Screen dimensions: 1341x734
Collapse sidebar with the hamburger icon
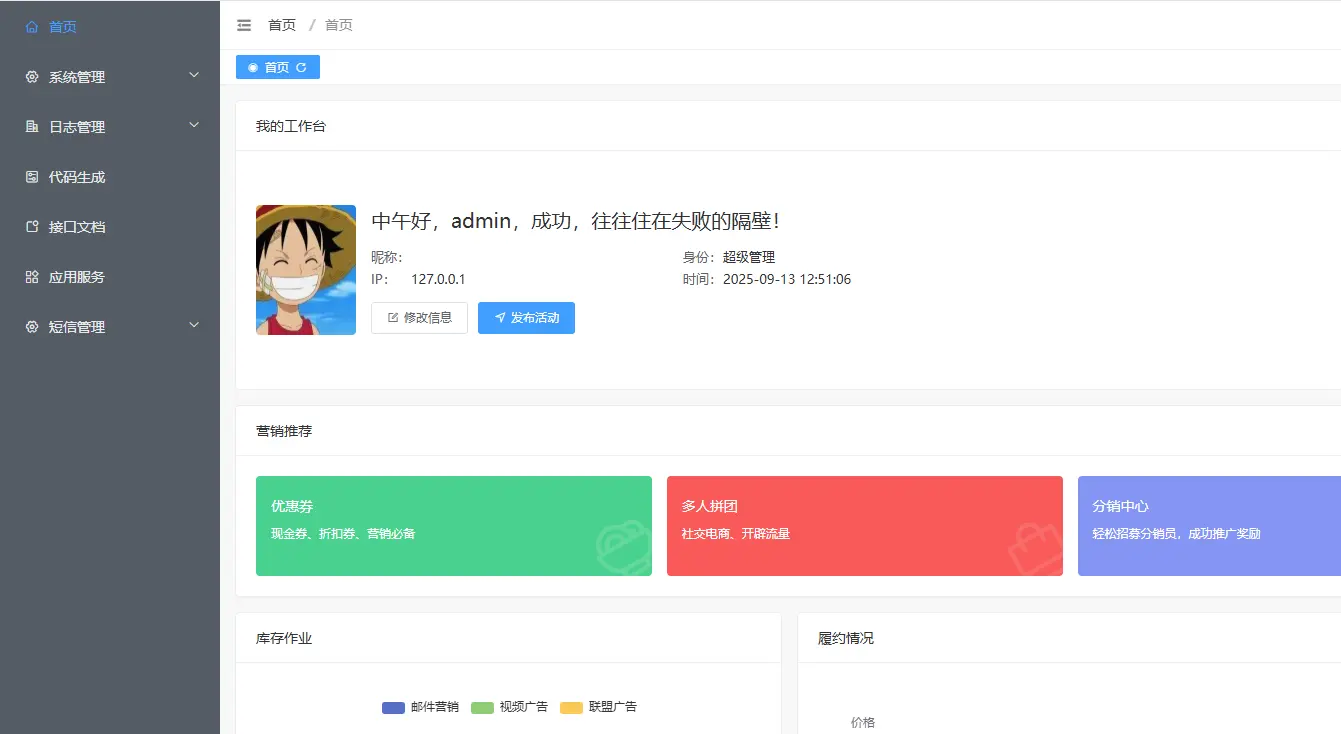coord(244,25)
